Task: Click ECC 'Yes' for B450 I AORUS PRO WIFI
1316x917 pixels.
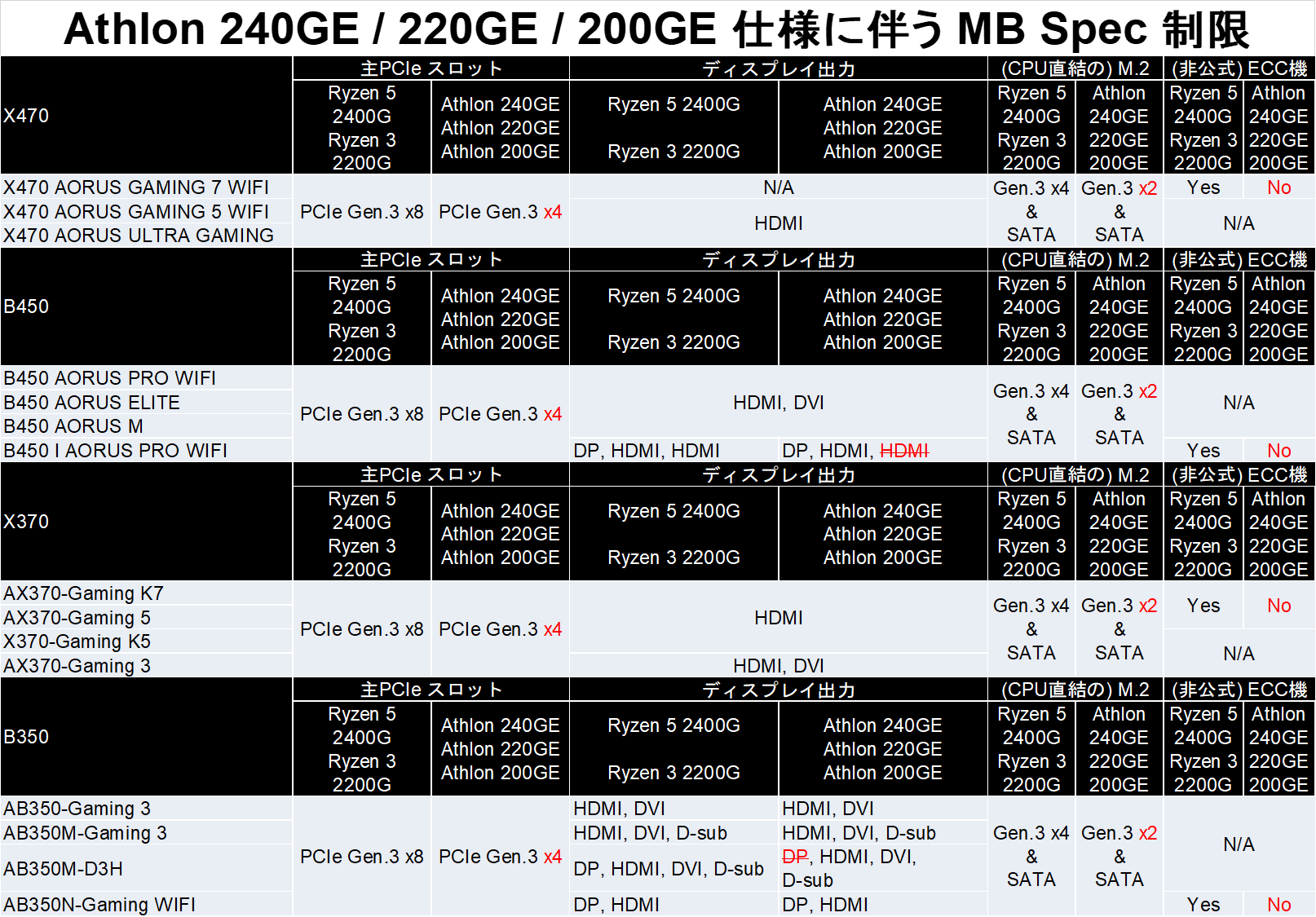Action: pos(1203,451)
